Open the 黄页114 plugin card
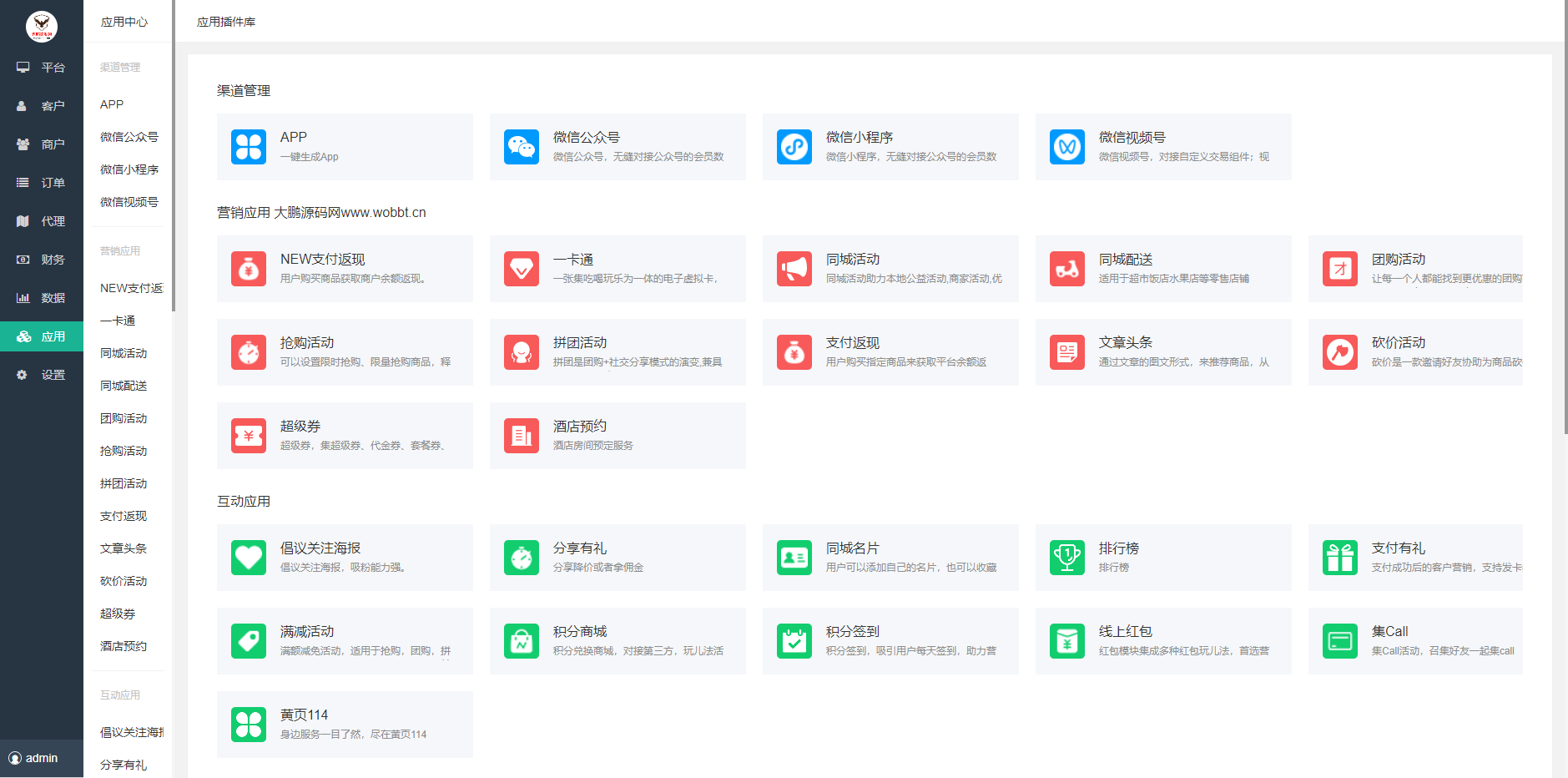This screenshot has height=778, width=1568. [344, 725]
